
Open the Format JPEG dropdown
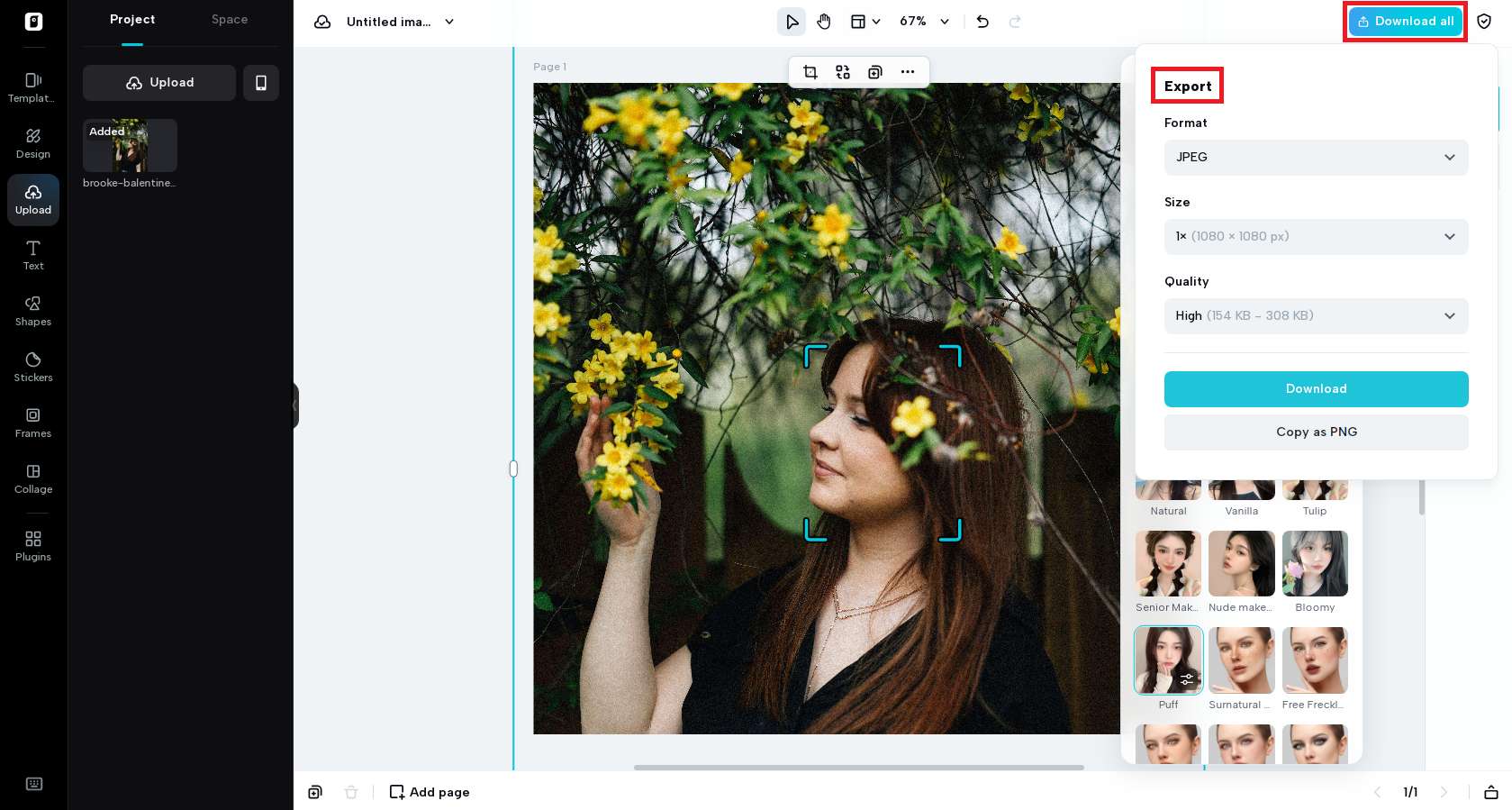point(1316,158)
